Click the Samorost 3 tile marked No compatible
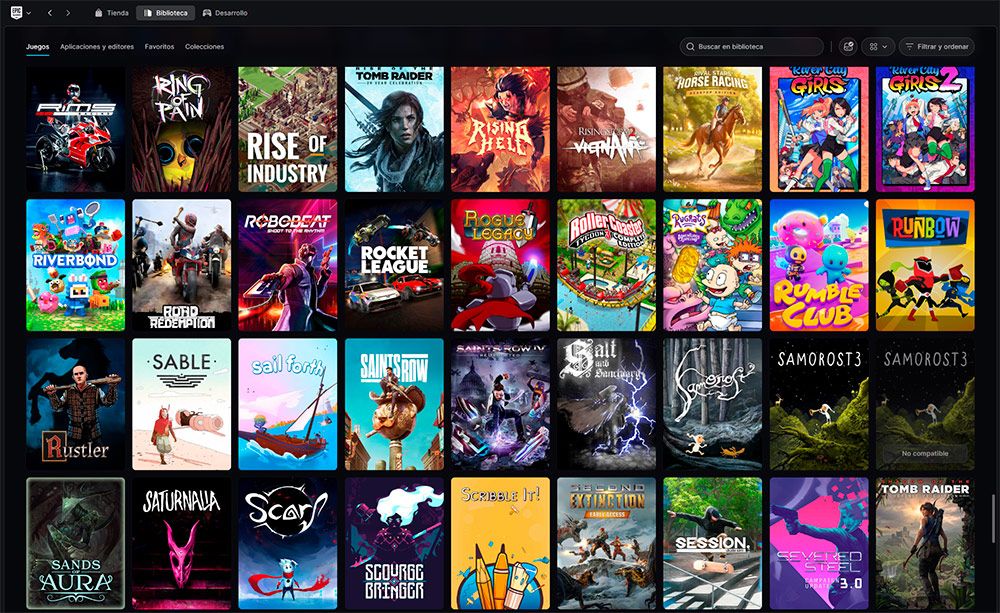Image resolution: width=1000 pixels, height=613 pixels. [925, 404]
